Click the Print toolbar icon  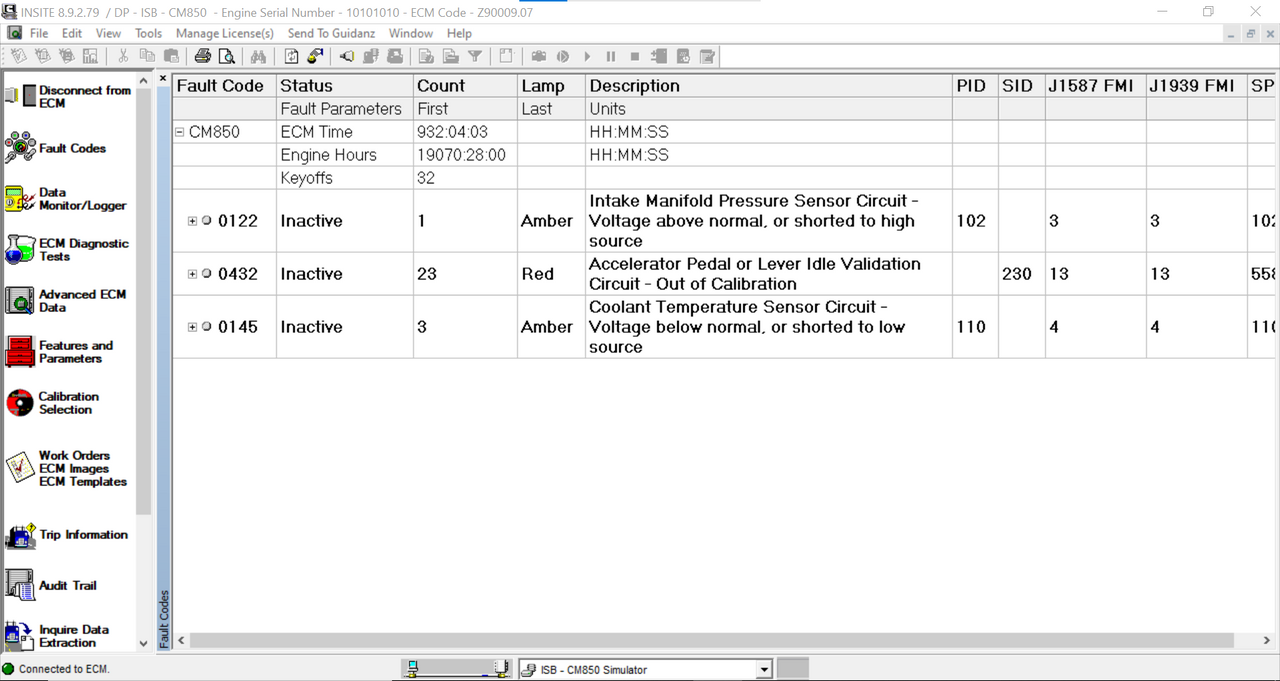pos(204,56)
